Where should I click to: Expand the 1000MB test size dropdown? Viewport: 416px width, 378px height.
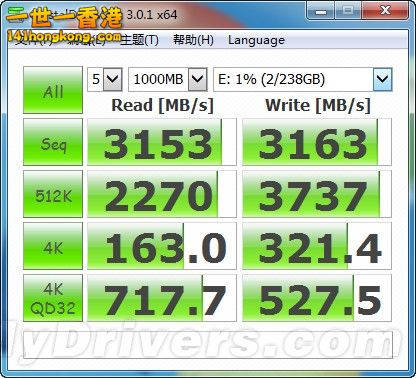tap(168, 79)
